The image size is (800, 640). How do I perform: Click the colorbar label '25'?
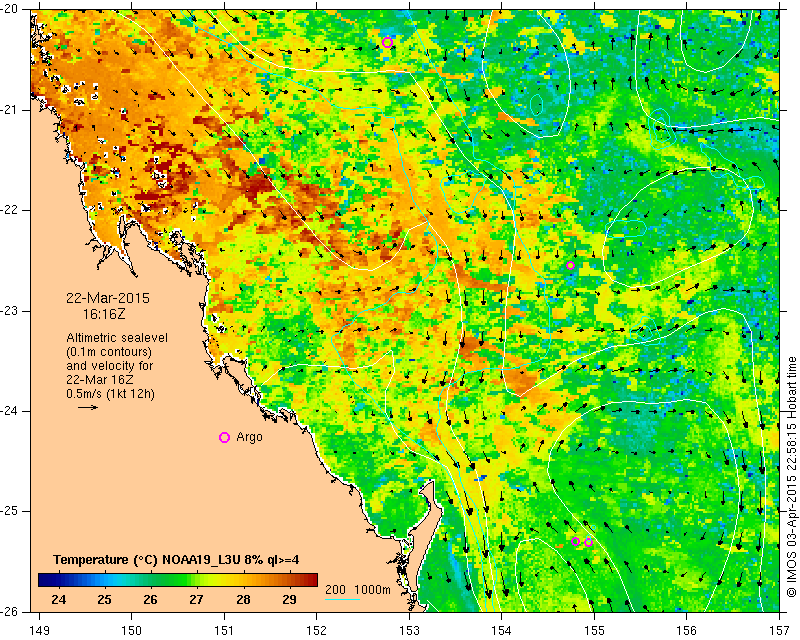105,599
